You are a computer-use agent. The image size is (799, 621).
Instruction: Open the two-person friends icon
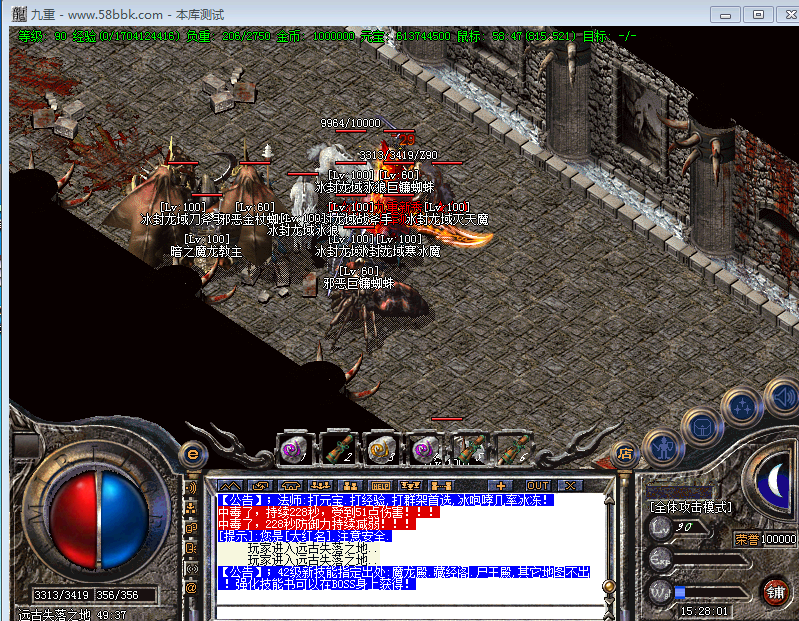[351, 485]
